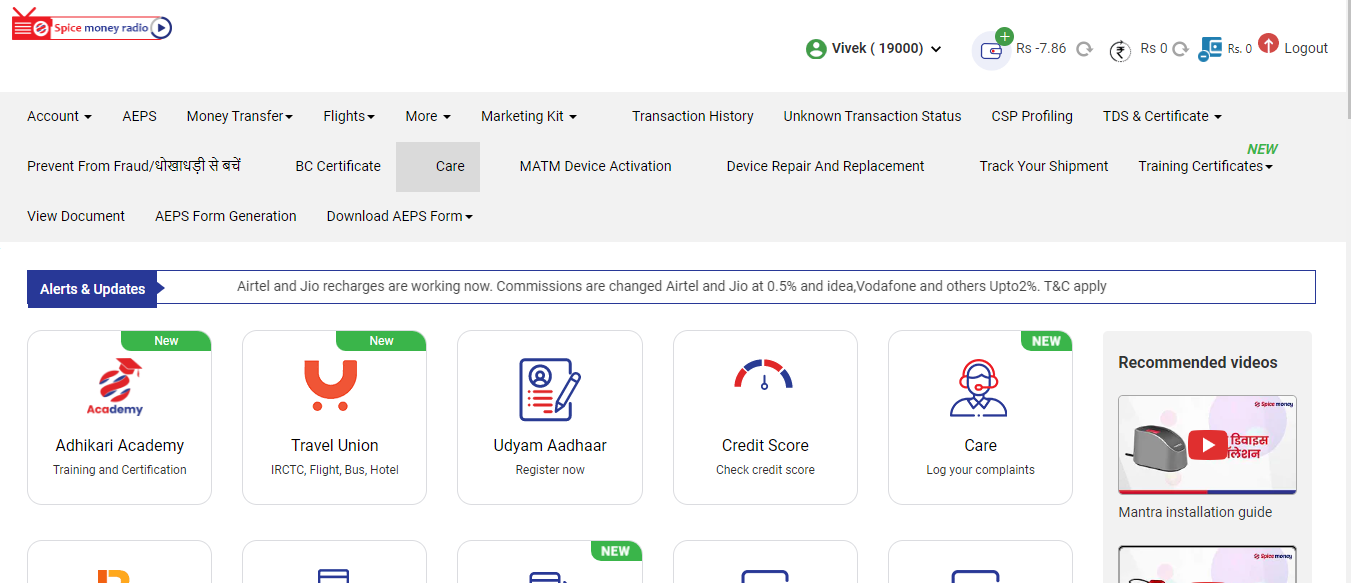Click the Recommended videos heading
The height and width of the screenshot is (583, 1351).
point(1198,362)
